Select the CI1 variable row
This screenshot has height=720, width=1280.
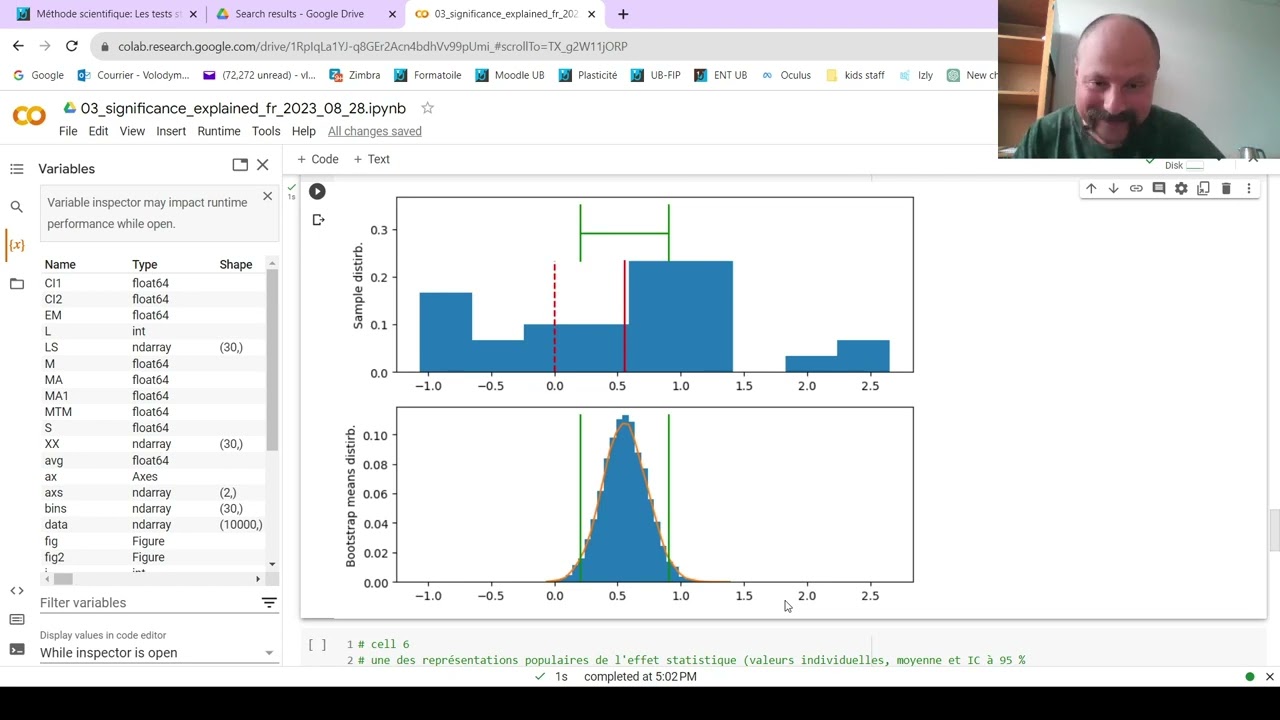click(x=153, y=283)
